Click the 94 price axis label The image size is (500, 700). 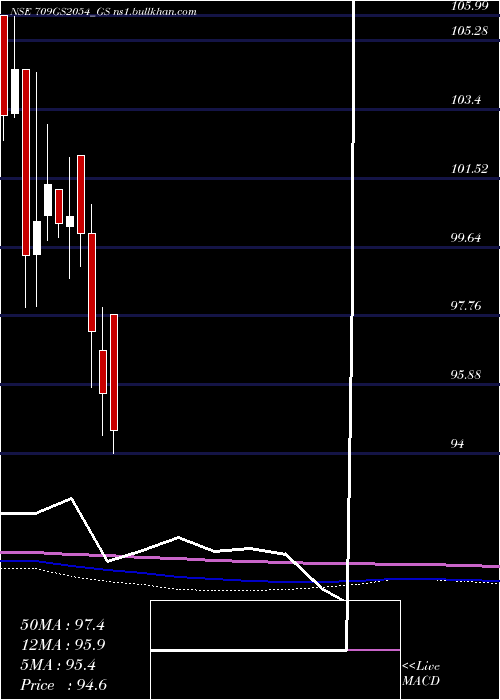(x=458, y=444)
